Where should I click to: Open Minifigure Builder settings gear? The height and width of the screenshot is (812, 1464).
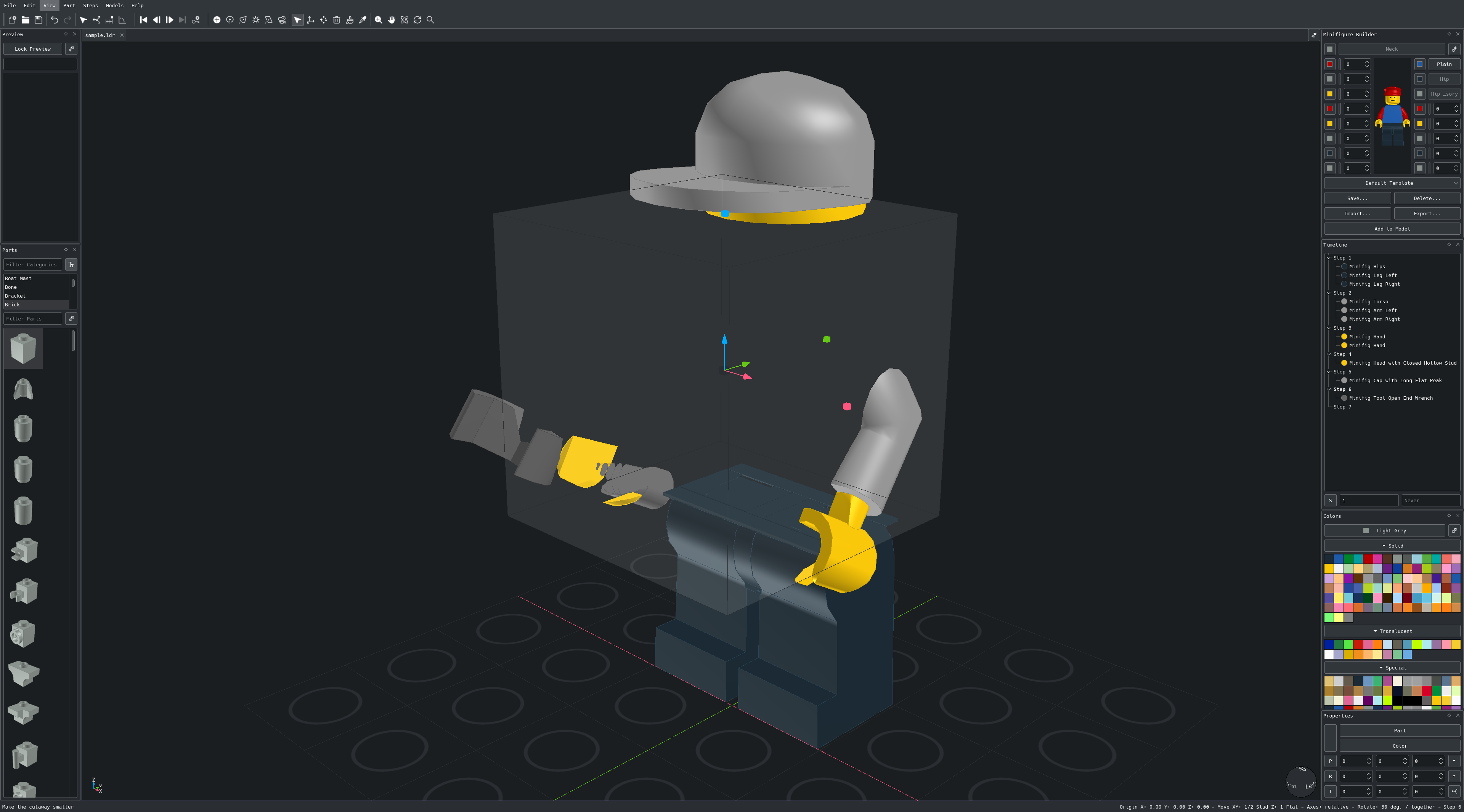point(1454,49)
